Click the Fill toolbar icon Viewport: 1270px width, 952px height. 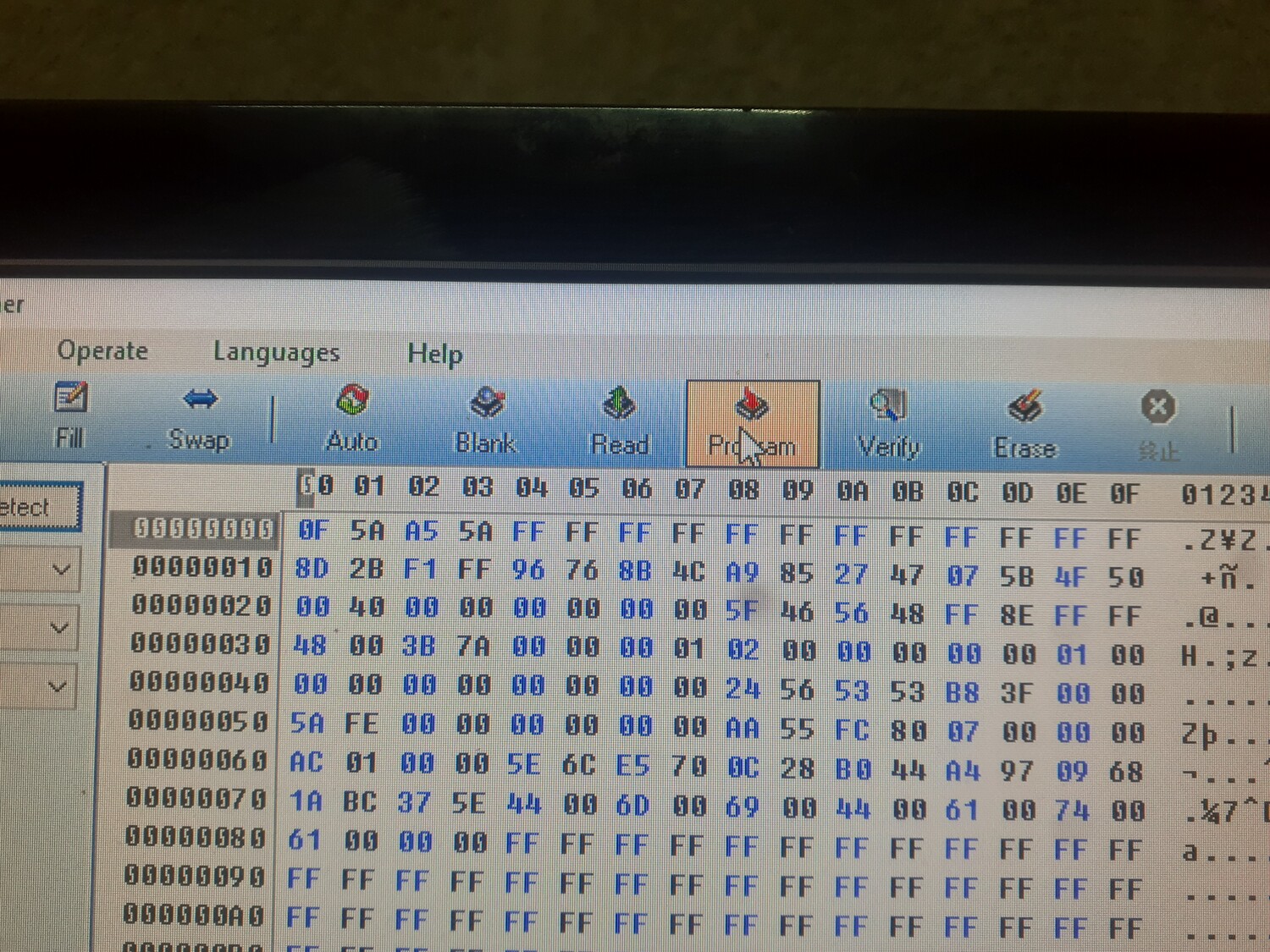coord(70,415)
